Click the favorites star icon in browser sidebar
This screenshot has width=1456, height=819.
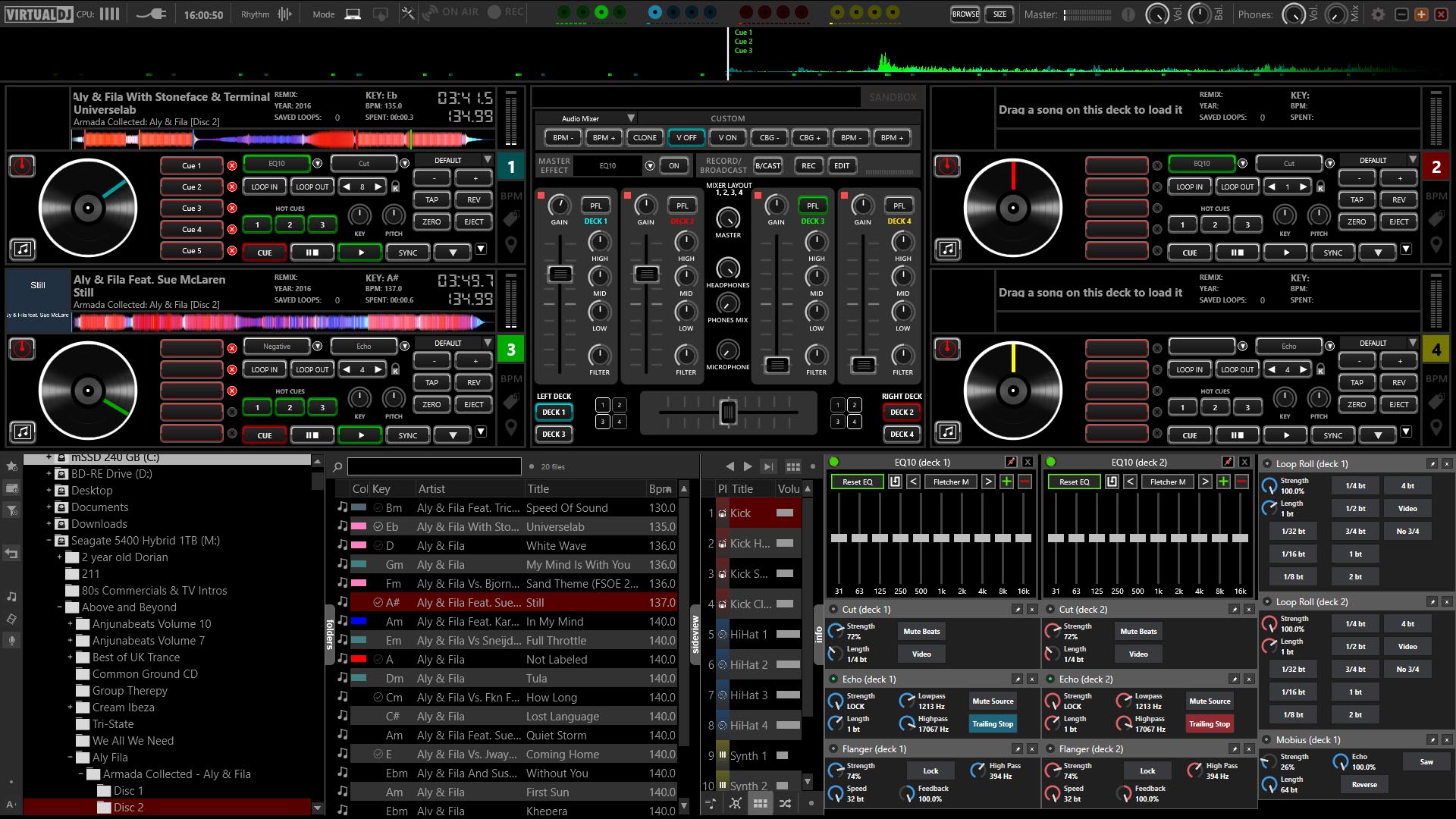[x=11, y=466]
